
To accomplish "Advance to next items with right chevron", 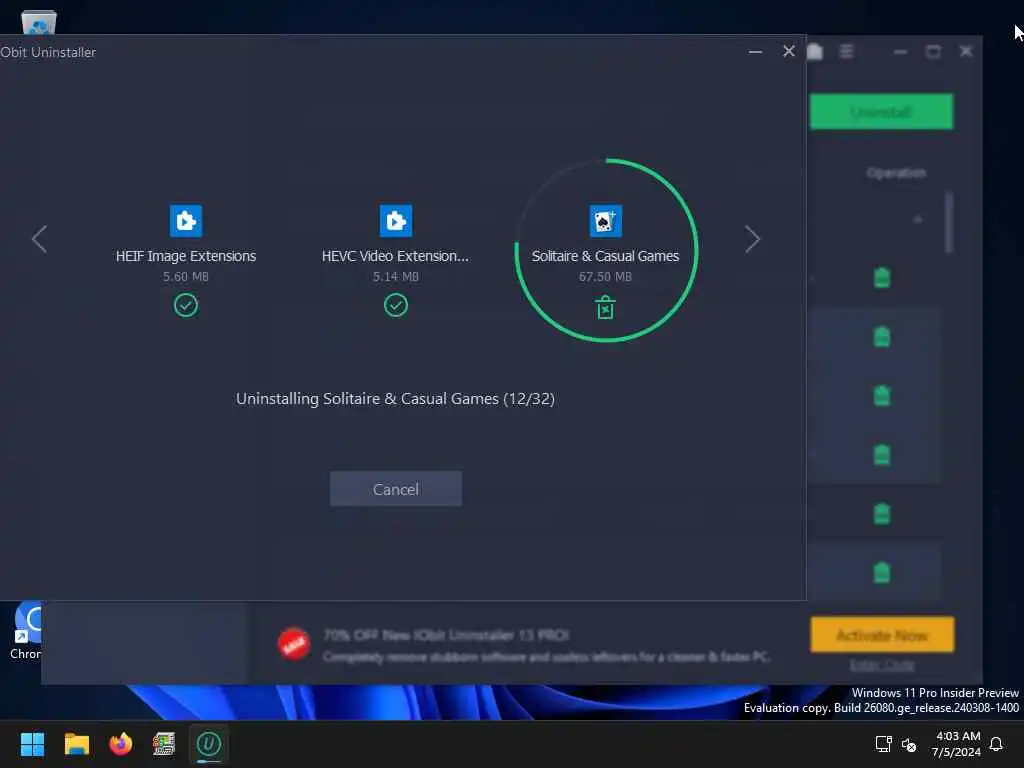I will click(x=752, y=239).
